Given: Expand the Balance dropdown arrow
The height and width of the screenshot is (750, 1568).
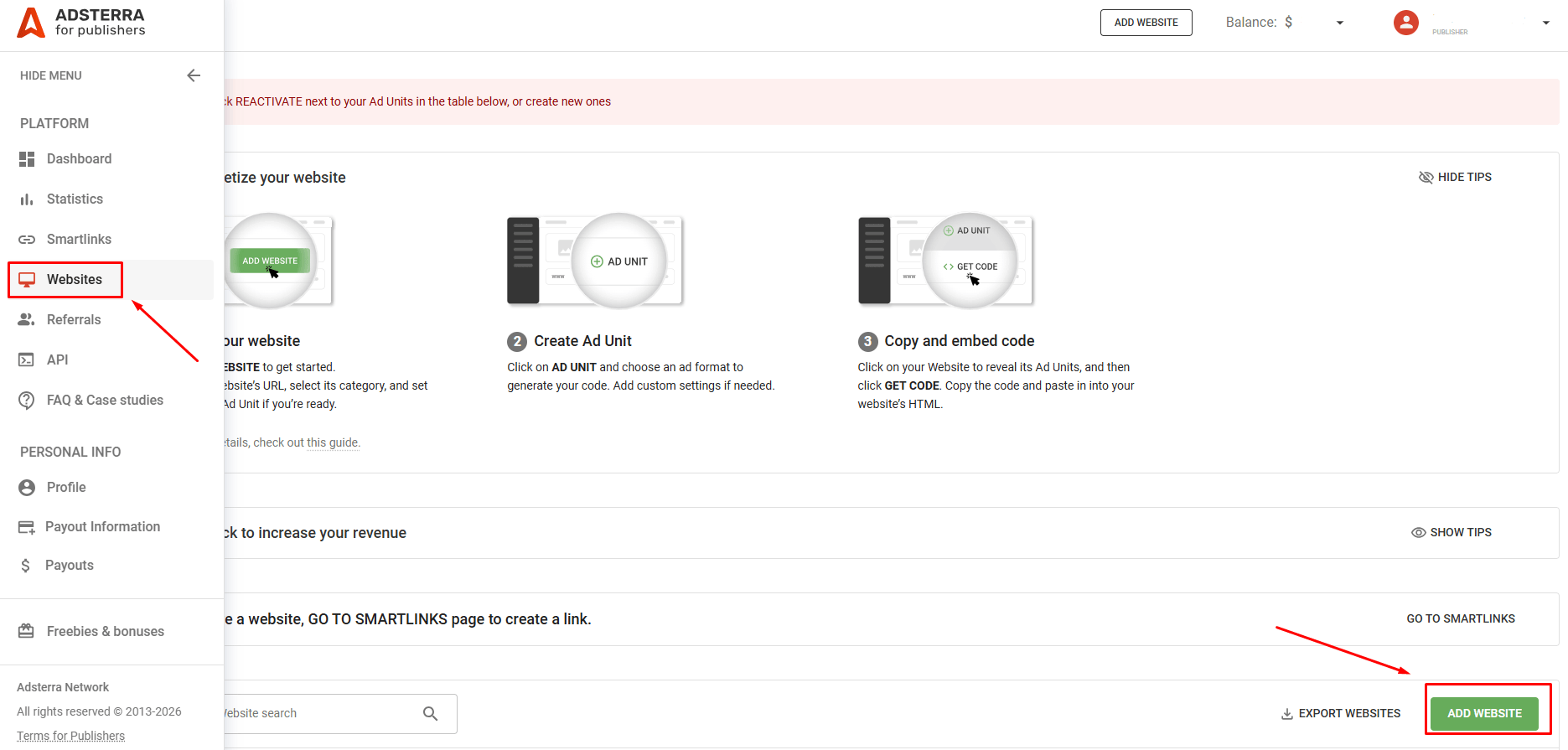Looking at the screenshot, I should (x=1340, y=23).
